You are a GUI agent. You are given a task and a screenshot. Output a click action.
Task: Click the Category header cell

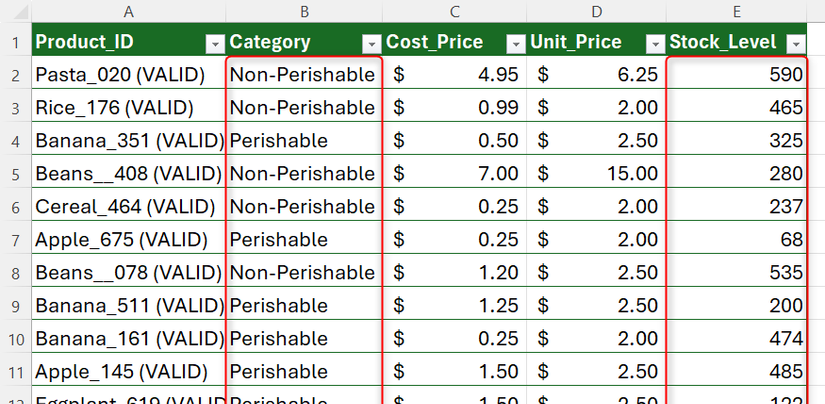click(290, 43)
